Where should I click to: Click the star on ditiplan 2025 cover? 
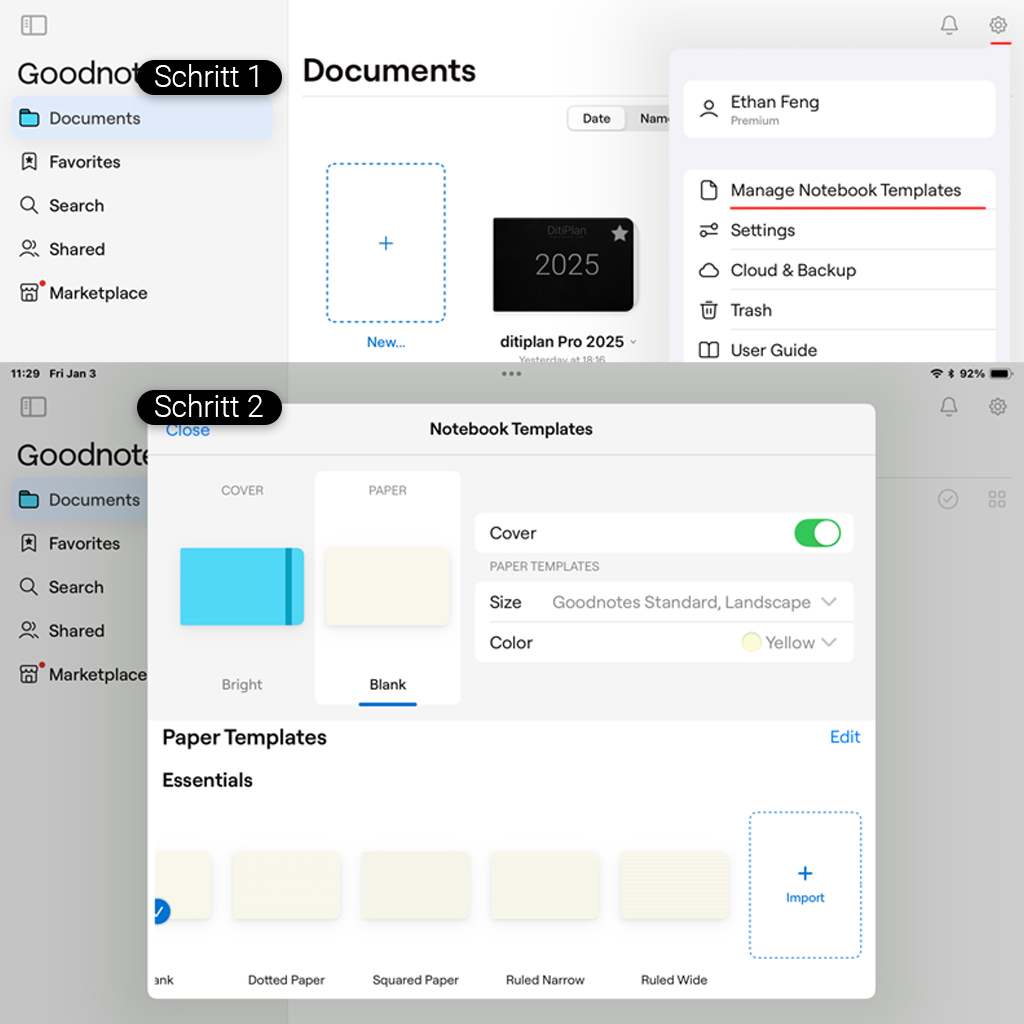pos(619,233)
